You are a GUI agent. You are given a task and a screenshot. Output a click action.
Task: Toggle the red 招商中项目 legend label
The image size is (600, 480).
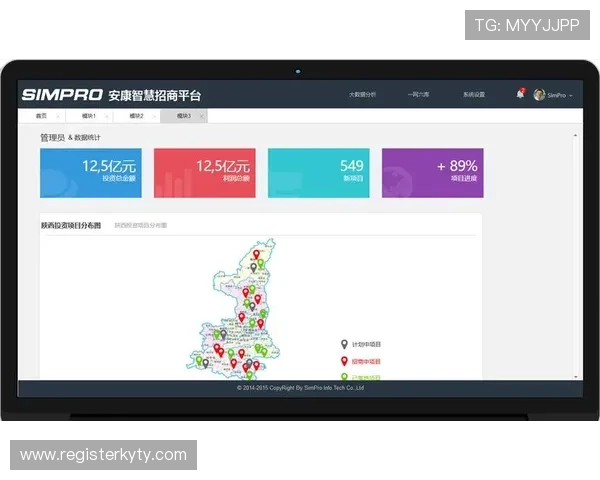point(366,361)
